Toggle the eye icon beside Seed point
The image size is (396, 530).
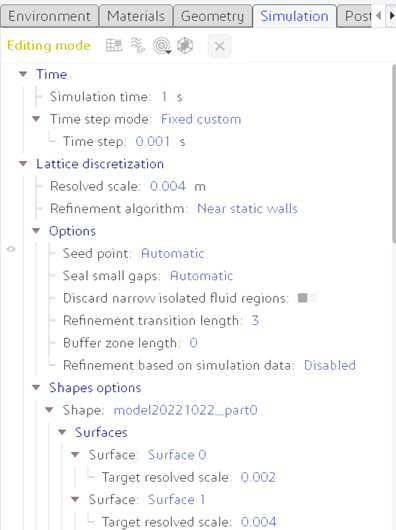click(11, 249)
